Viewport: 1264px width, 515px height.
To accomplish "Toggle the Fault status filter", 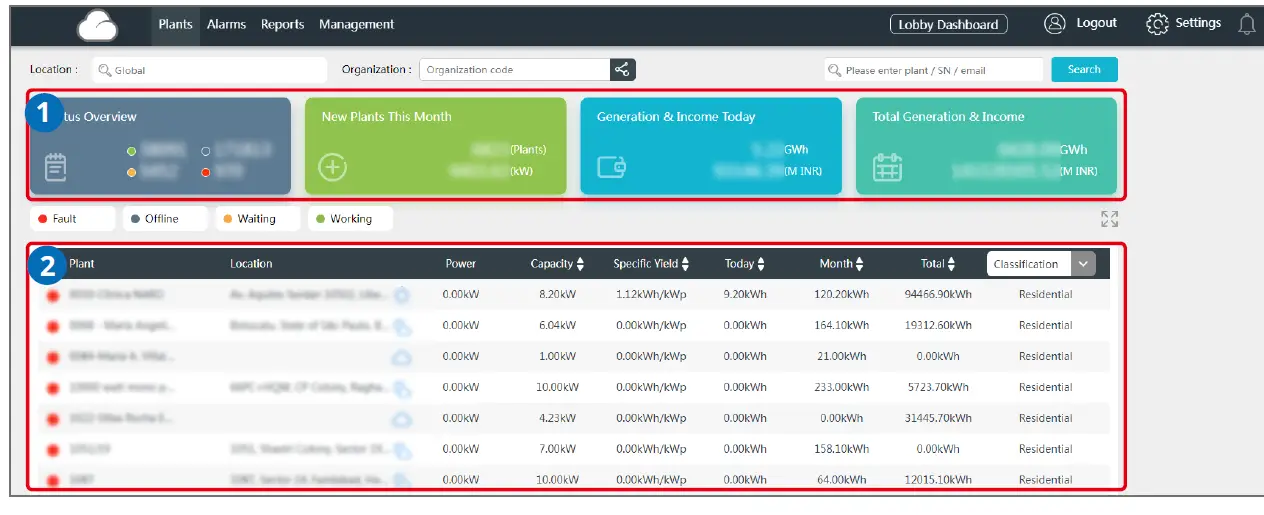I will [72, 219].
